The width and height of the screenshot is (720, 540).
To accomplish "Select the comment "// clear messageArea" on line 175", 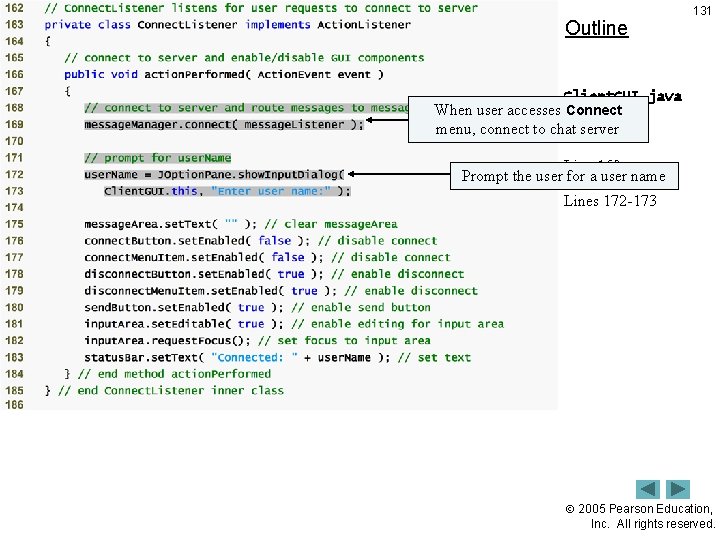I will (x=331, y=224).
